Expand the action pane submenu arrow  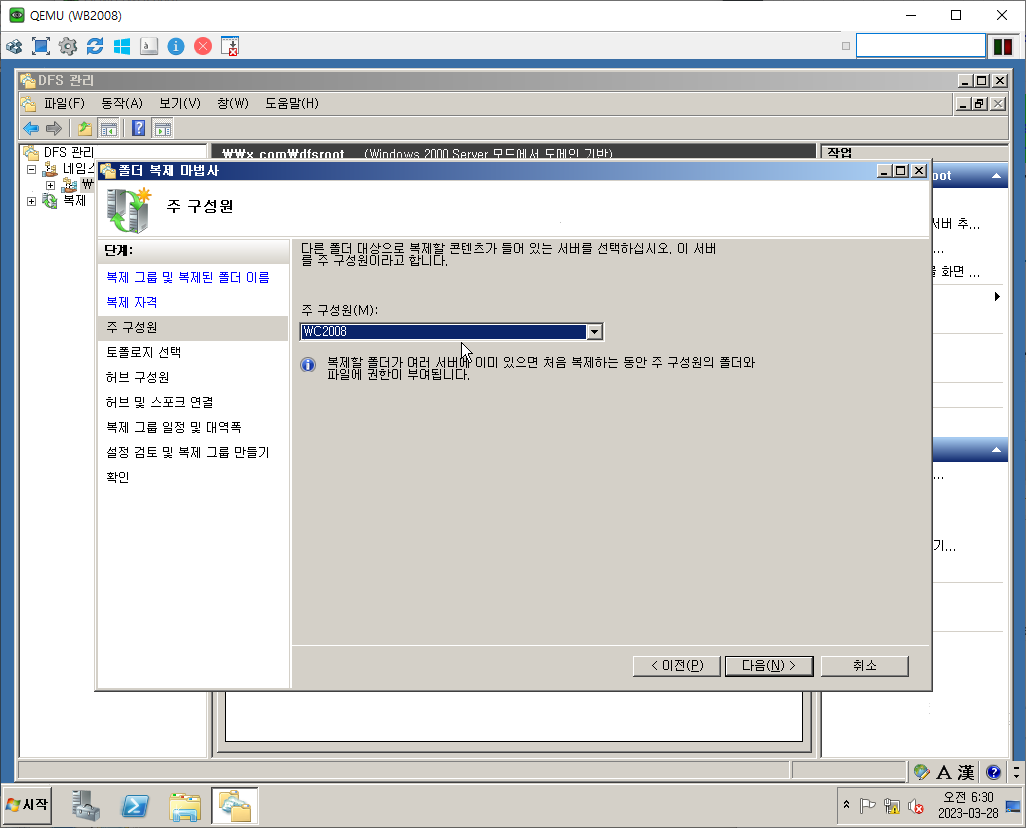click(997, 297)
